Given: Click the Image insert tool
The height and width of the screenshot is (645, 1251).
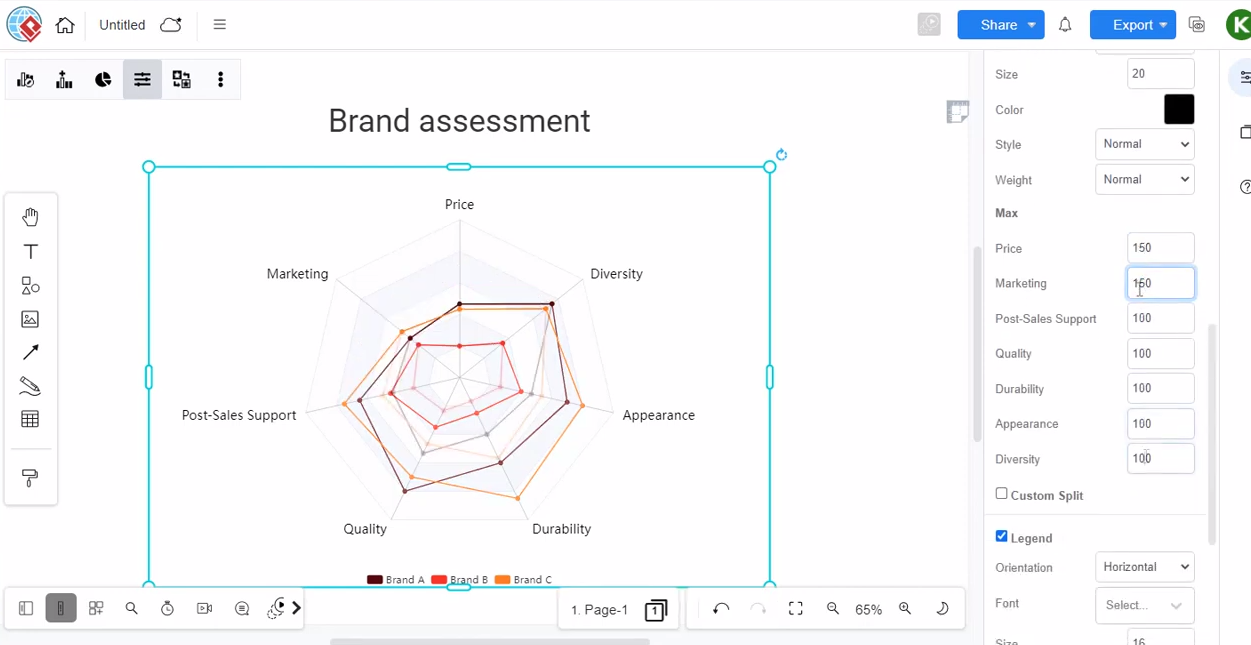Looking at the screenshot, I should point(30,319).
